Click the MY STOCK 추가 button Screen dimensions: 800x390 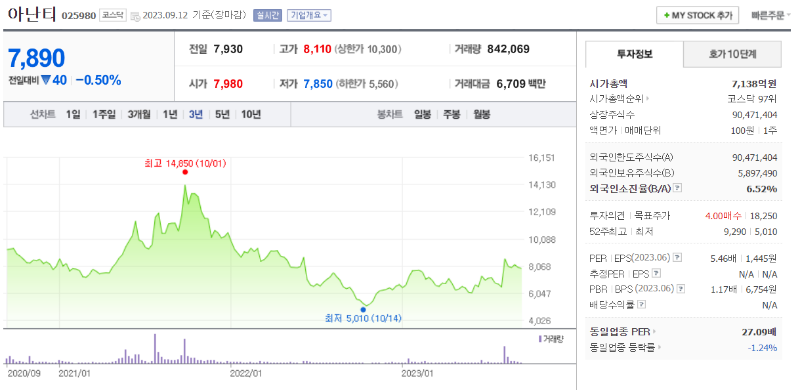click(697, 15)
